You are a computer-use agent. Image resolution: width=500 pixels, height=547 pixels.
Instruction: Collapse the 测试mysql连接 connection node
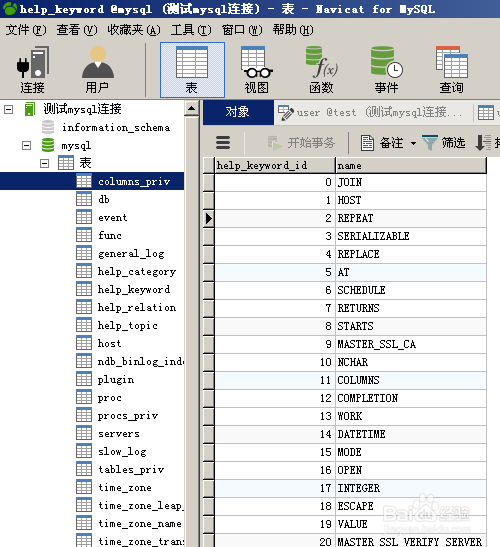click(x=8, y=110)
